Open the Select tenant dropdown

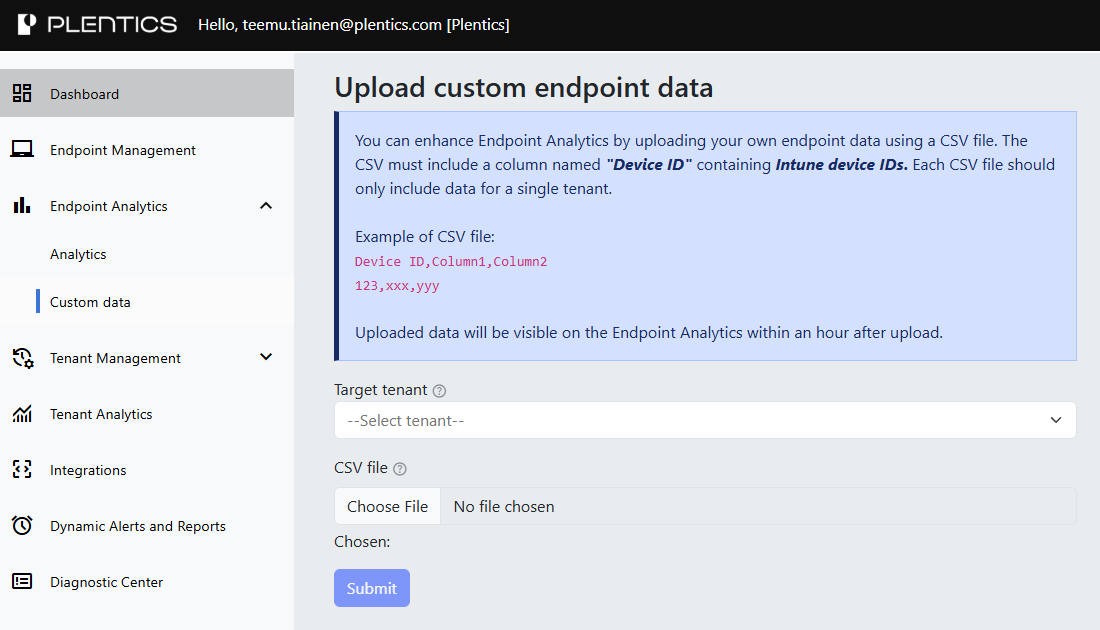704,421
